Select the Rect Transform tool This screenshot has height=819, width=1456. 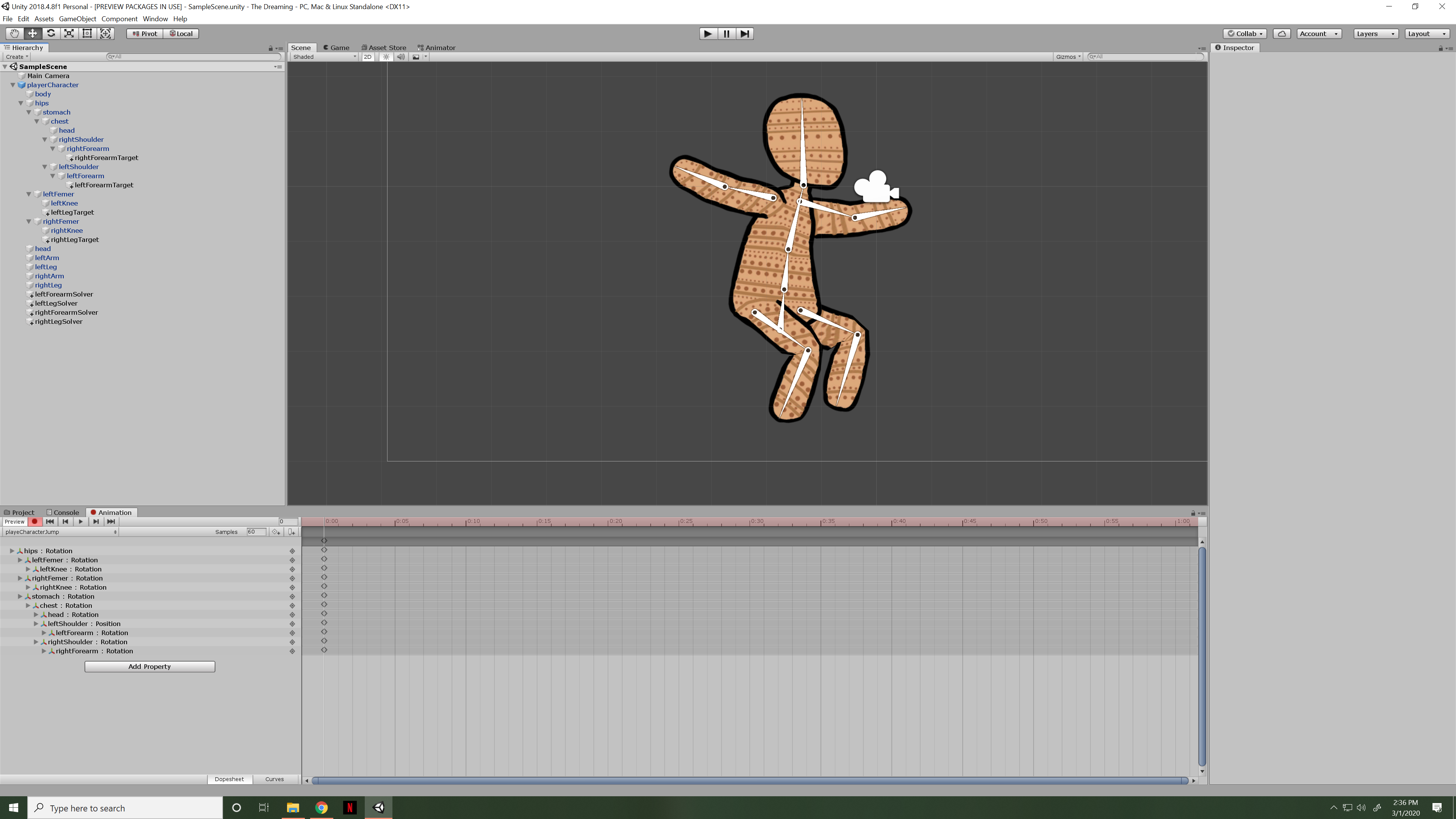(87, 33)
